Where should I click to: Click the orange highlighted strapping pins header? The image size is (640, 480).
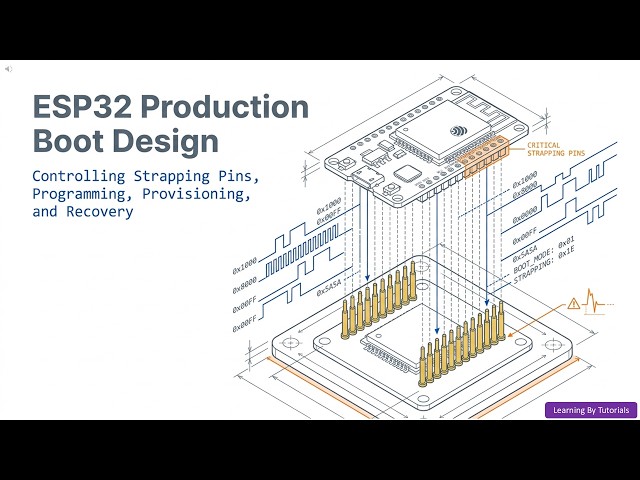pos(486,157)
